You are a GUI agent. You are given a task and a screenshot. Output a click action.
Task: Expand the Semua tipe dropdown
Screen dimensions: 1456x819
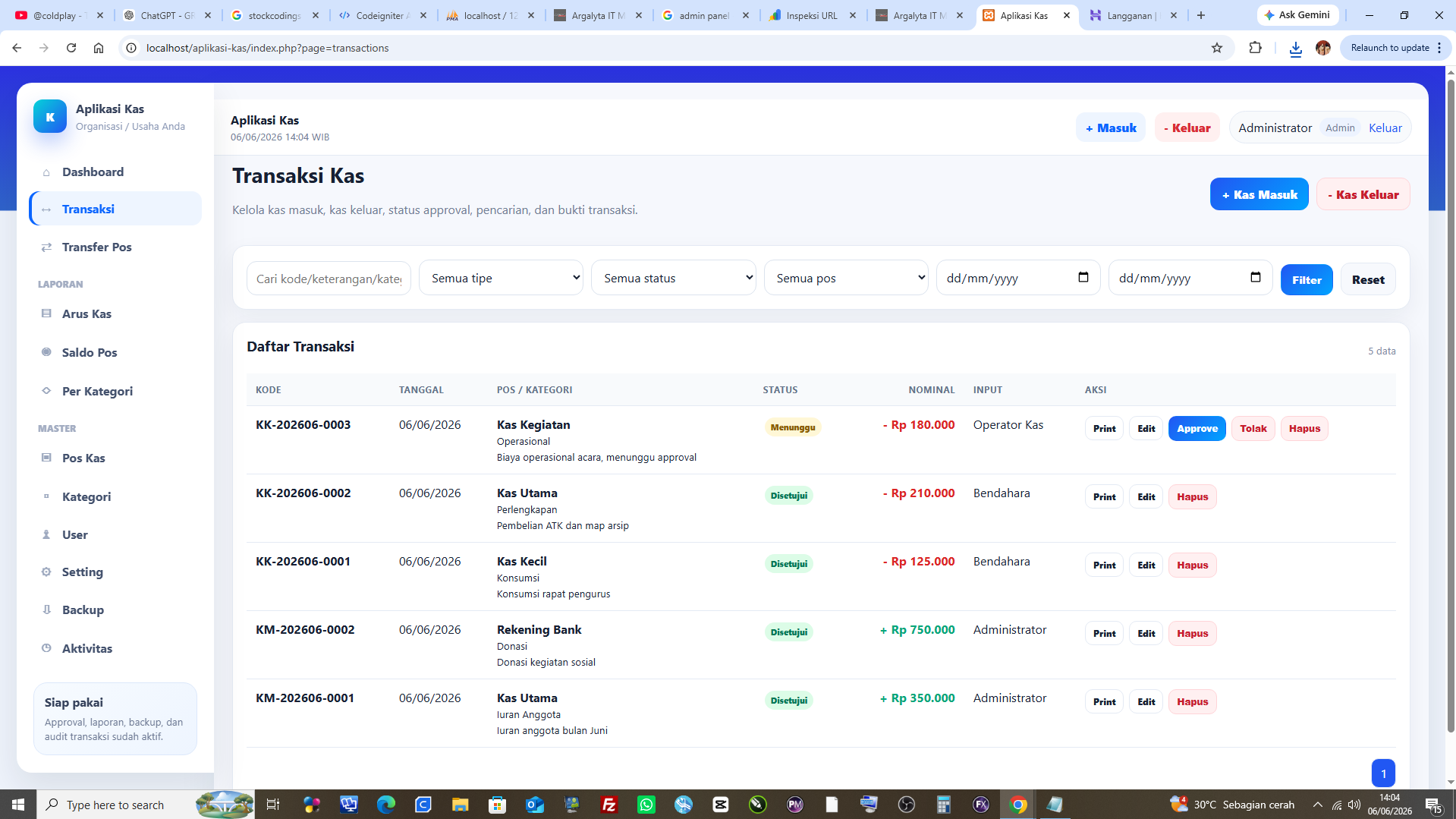click(x=501, y=278)
